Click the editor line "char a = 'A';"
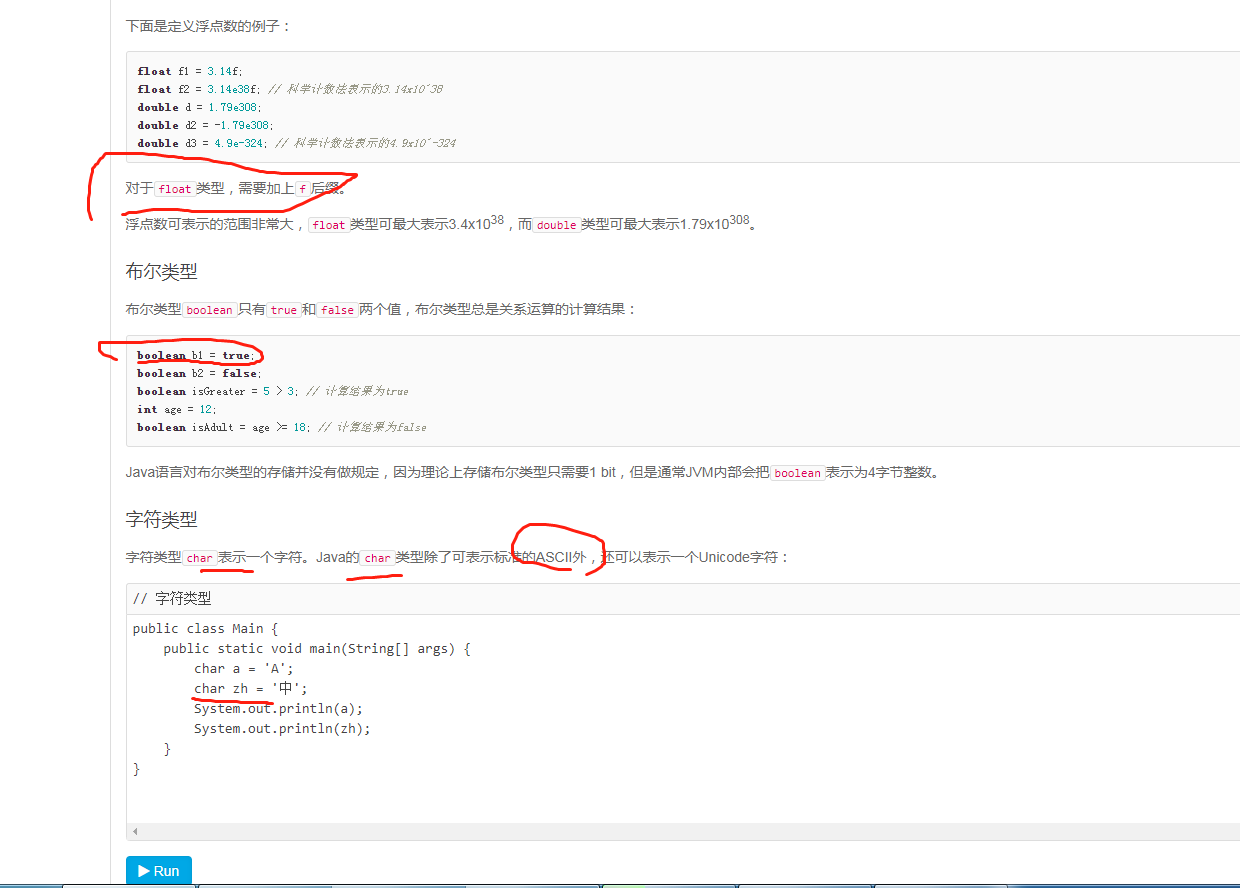Viewport: 1240px width, 888px height. (244, 669)
